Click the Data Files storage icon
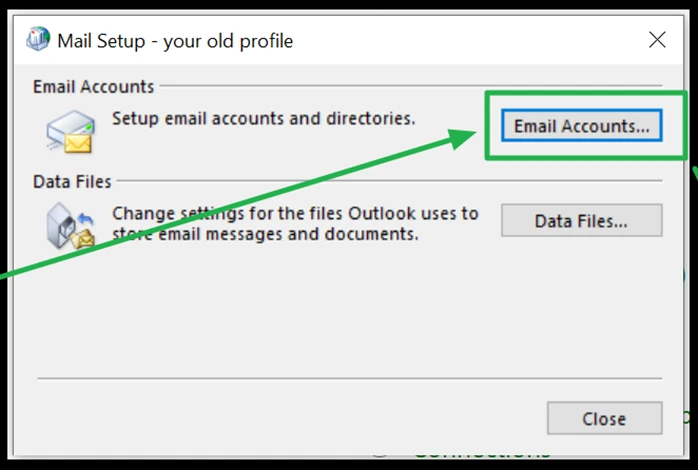Viewport: 698px width, 470px height. tap(70, 224)
